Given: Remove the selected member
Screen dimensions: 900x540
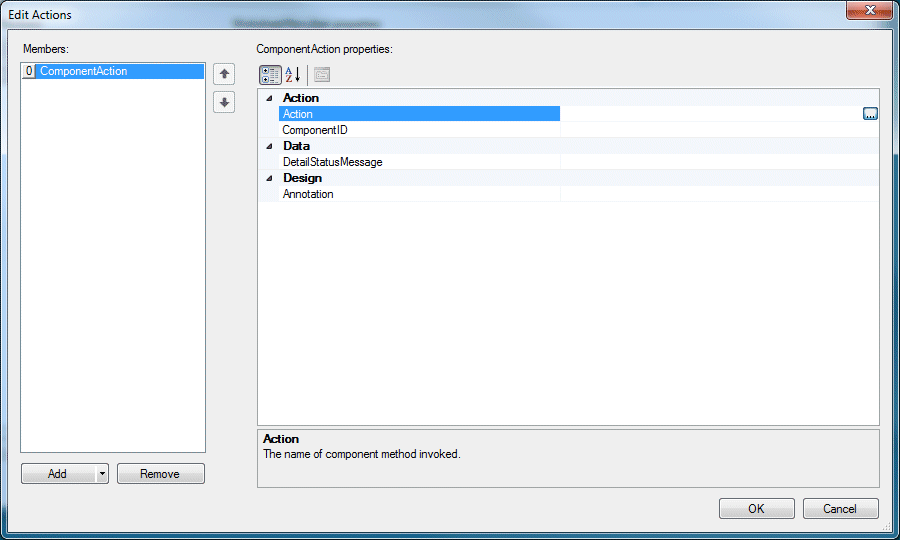Looking at the screenshot, I should pos(161,474).
